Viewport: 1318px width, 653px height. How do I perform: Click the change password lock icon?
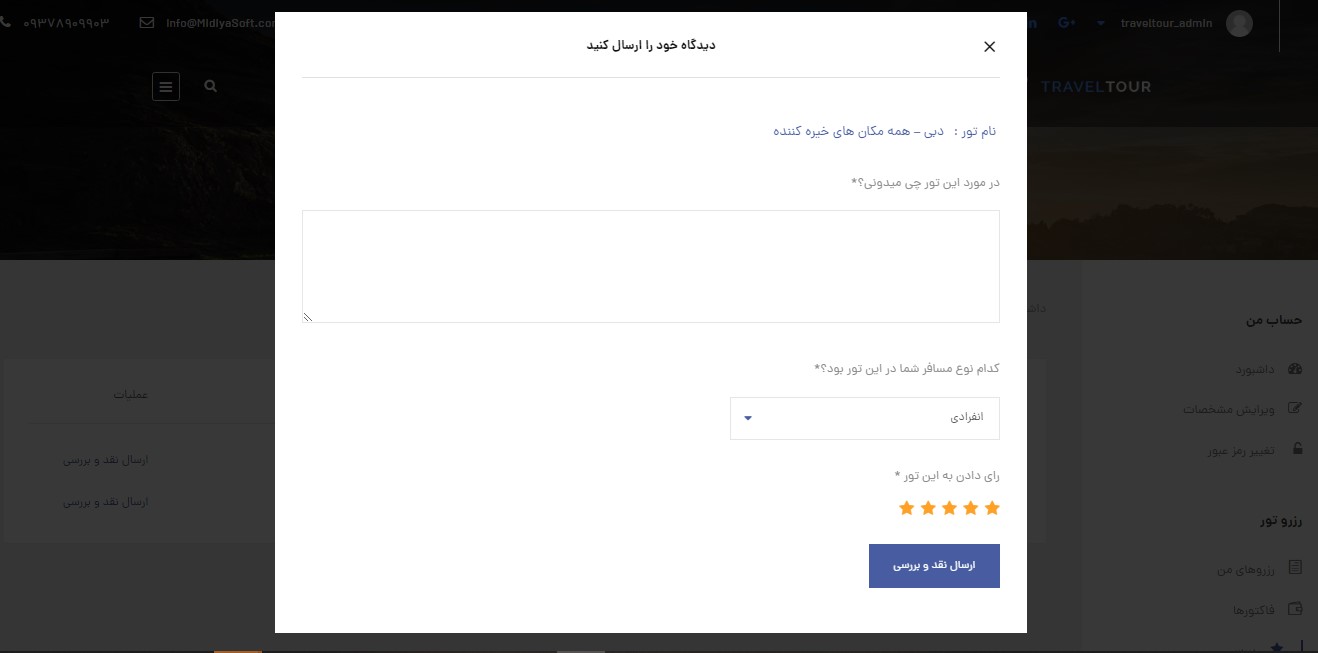[x=1297, y=449]
